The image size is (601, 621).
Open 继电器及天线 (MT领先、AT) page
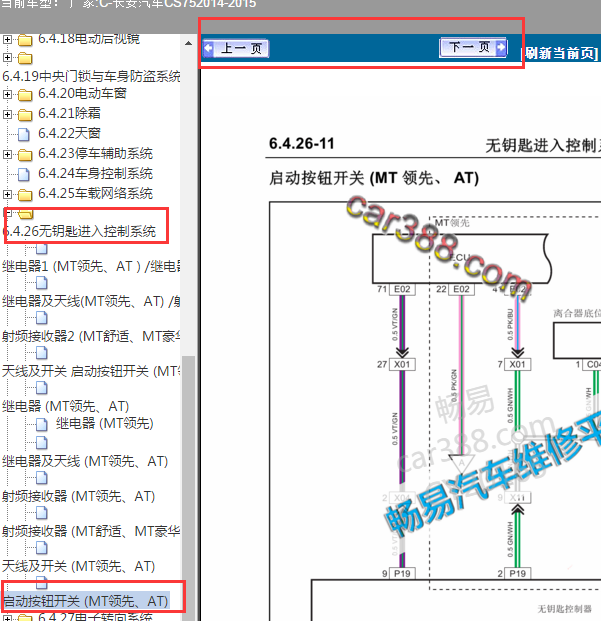tap(85, 461)
